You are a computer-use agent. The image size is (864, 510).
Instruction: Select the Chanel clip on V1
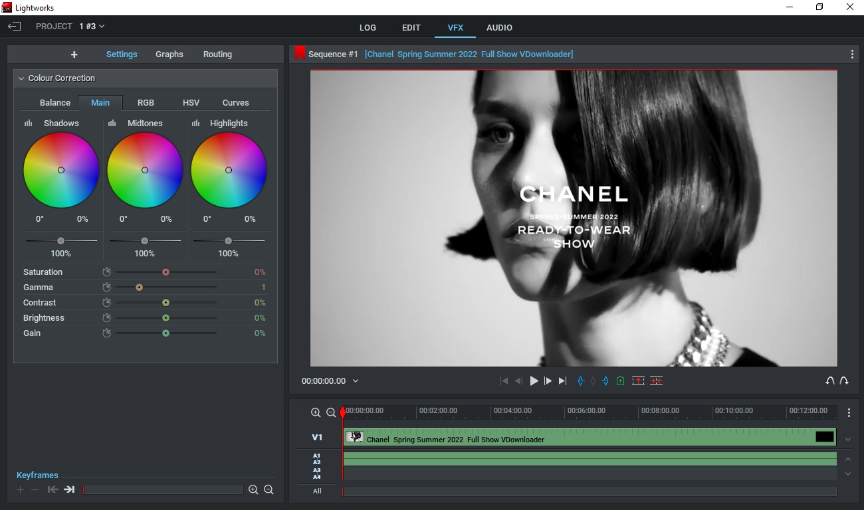(x=590, y=437)
